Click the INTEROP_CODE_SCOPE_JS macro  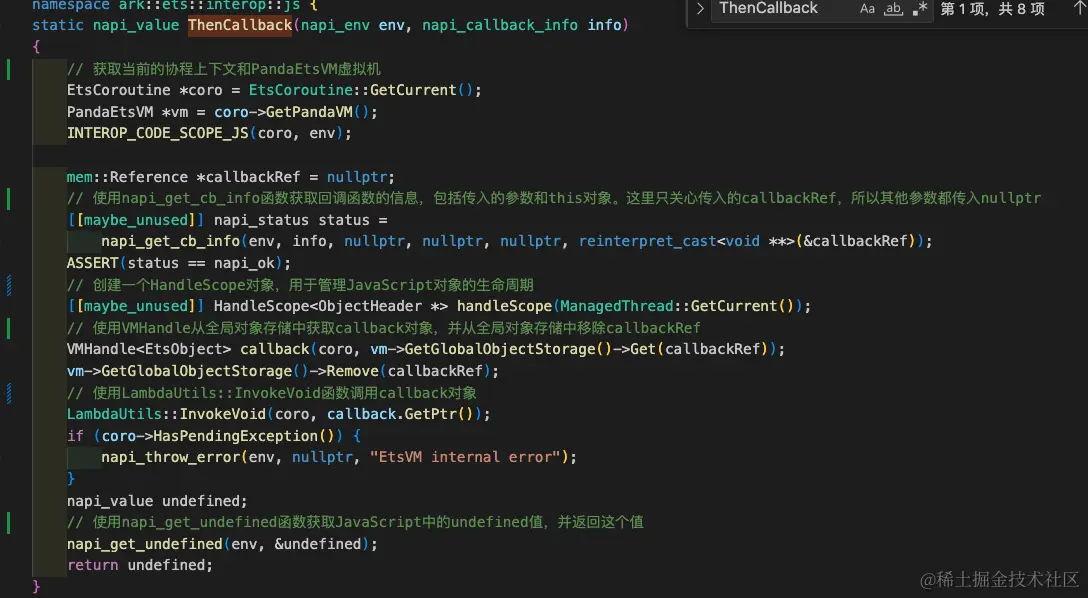(158, 133)
